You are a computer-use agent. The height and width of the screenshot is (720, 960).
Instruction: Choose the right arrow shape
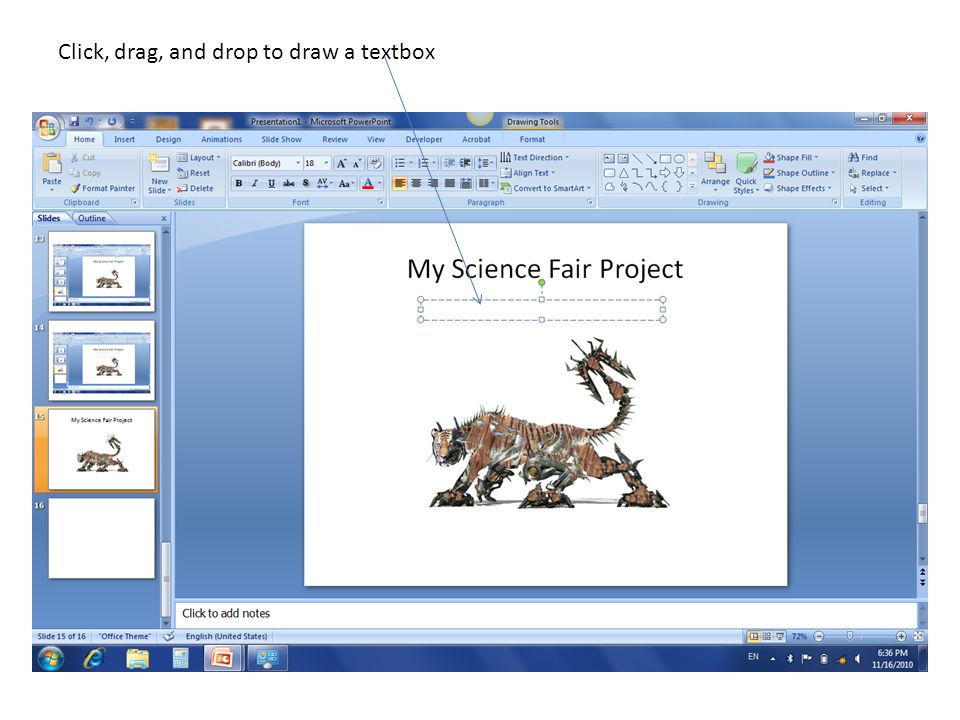[665, 173]
